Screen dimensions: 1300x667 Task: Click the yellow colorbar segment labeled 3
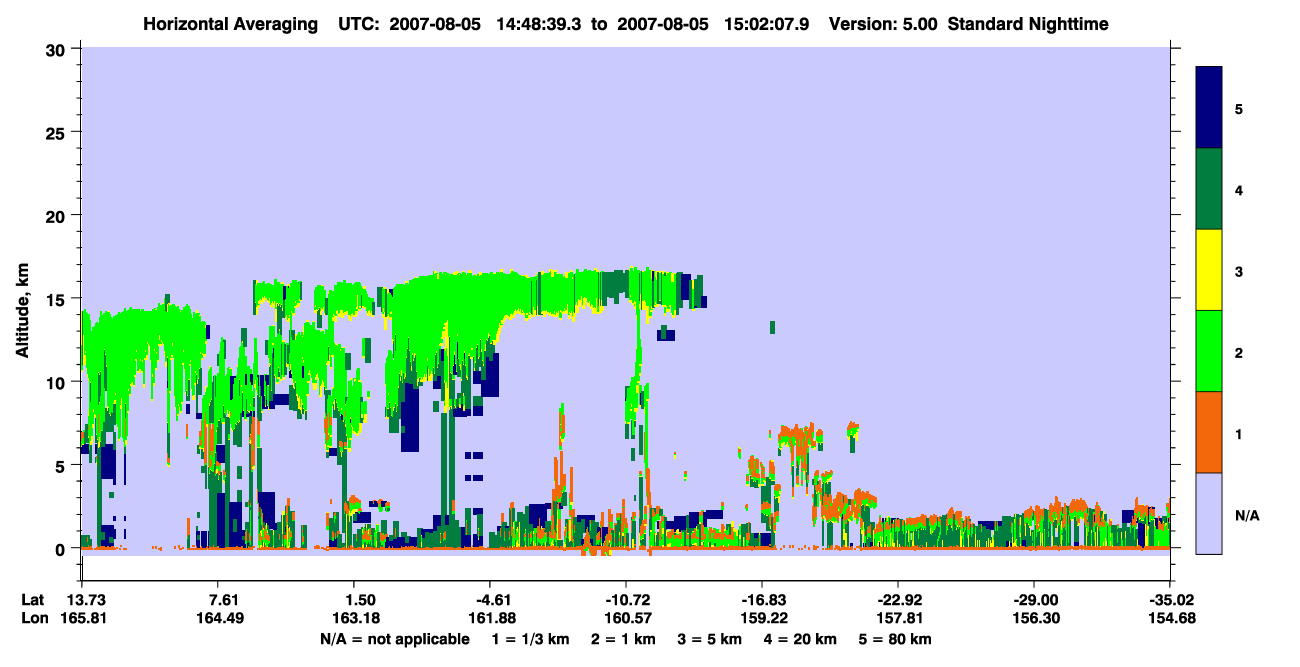(x=1209, y=270)
